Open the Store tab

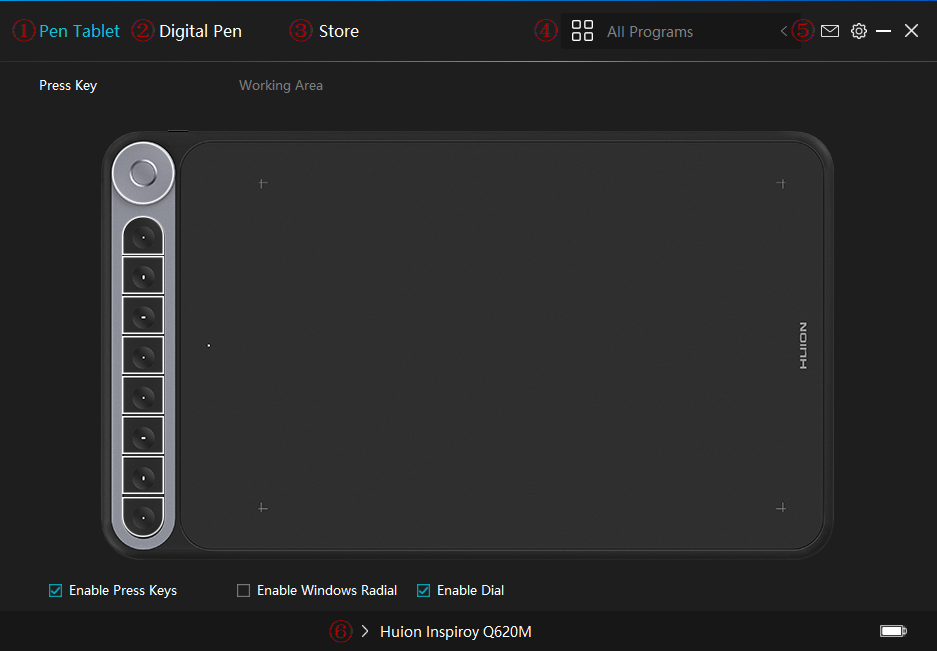tap(338, 31)
